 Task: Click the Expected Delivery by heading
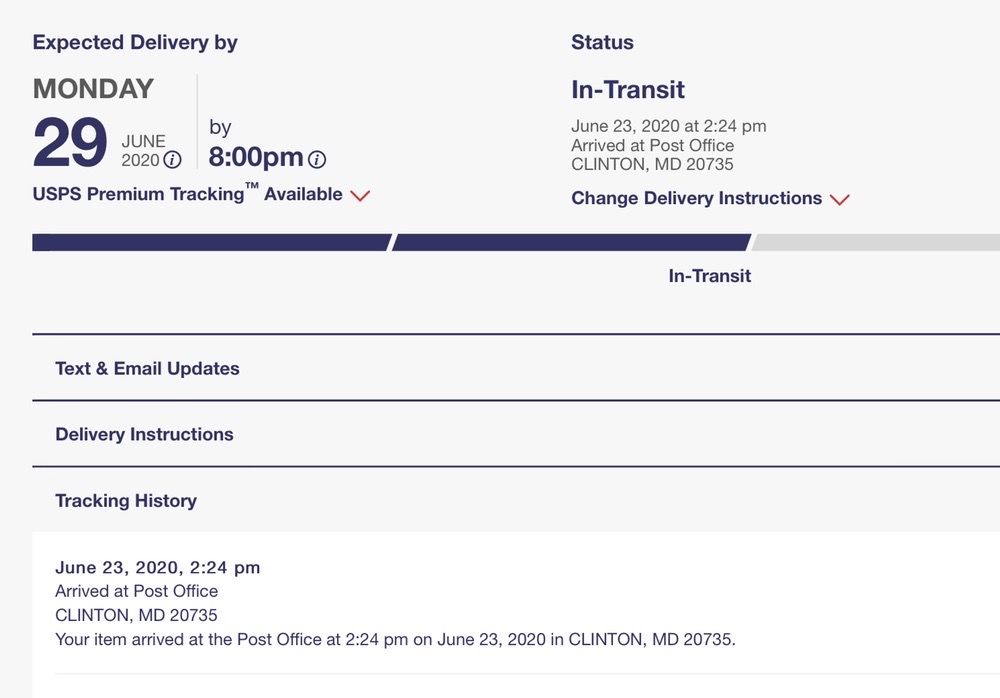pyautogui.click(x=135, y=43)
